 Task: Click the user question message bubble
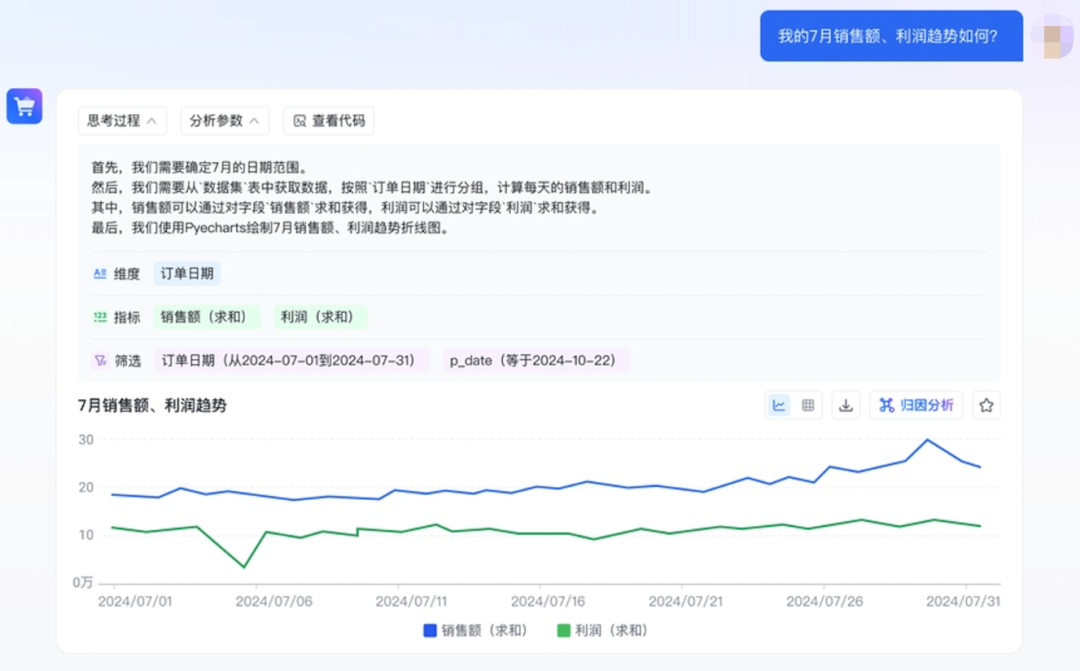coord(891,36)
